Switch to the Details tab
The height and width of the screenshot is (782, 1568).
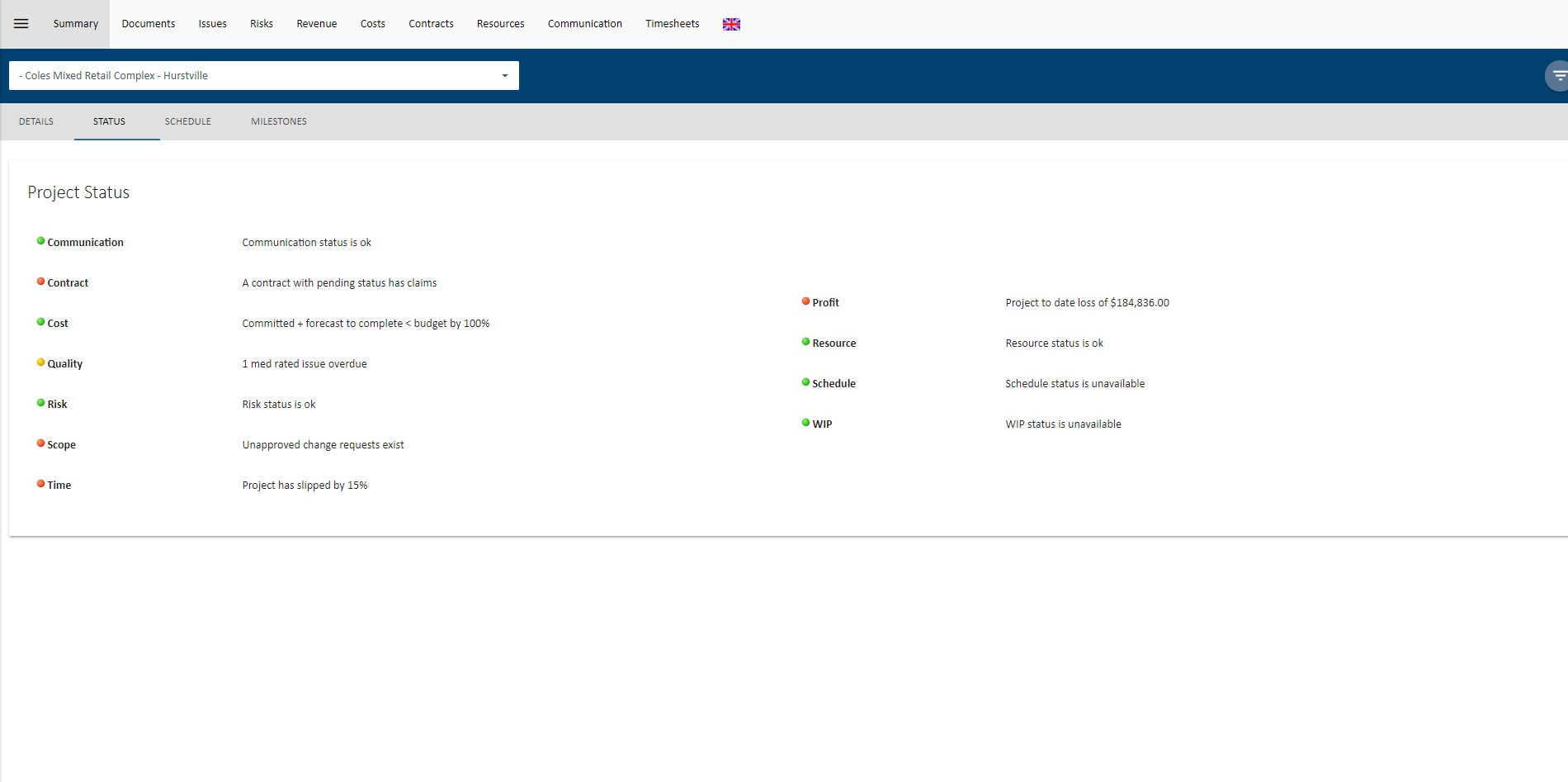pos(36,121)
